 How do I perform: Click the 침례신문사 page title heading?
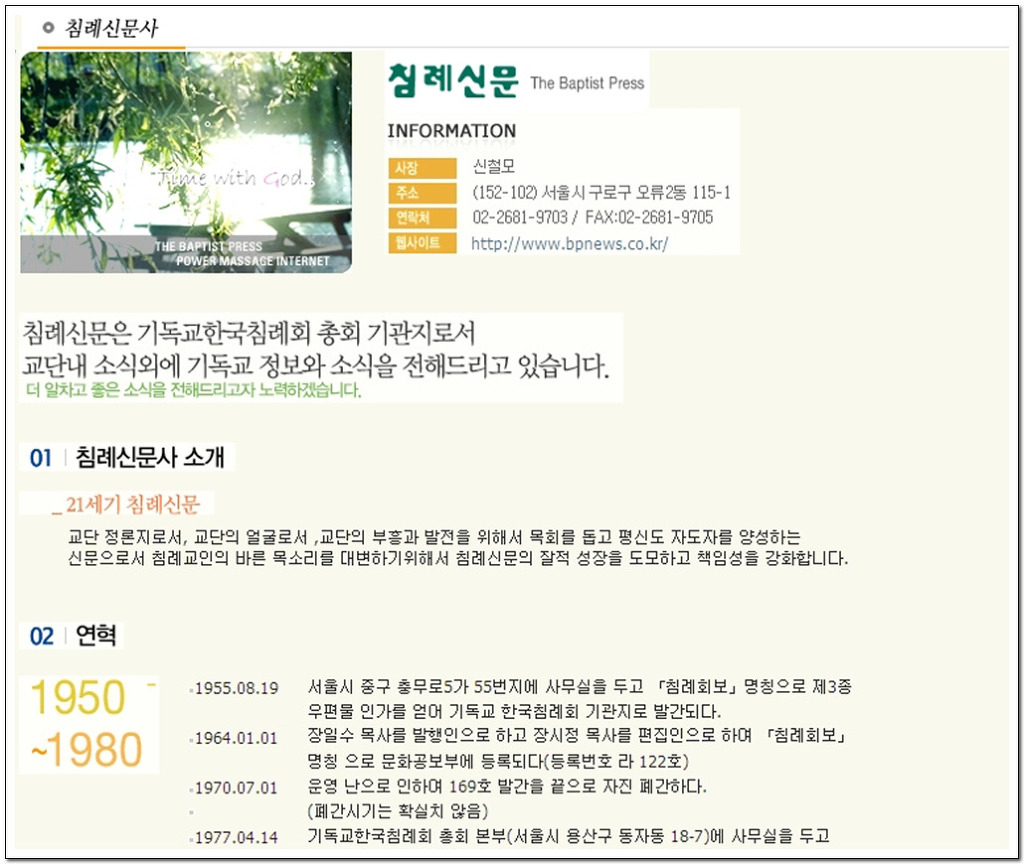point(111,28)
